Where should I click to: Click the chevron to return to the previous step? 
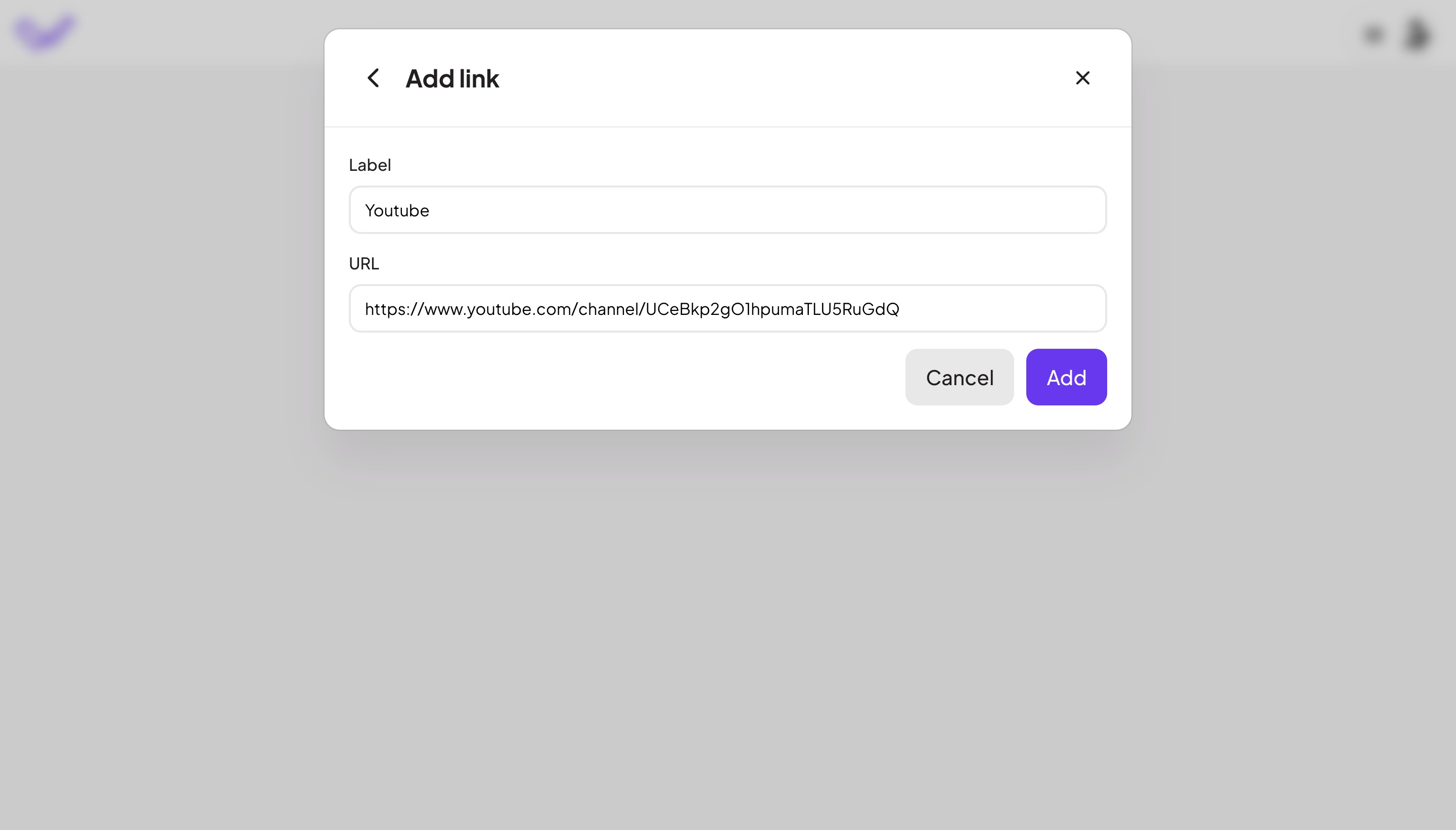374,78
